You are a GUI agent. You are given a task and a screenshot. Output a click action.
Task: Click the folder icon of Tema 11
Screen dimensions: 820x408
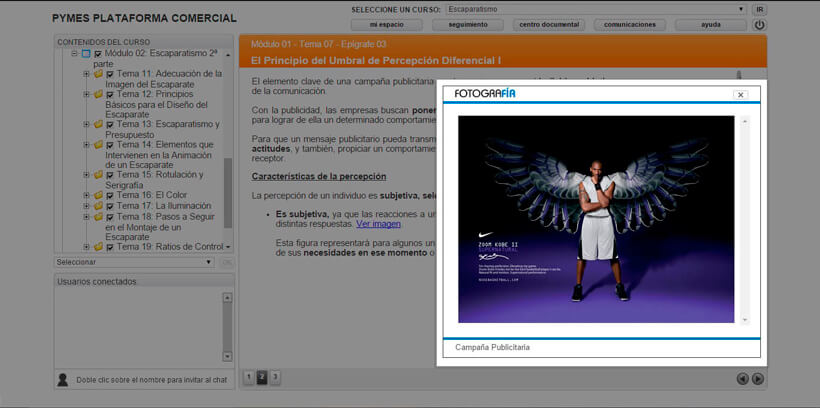(x=98, y=74)
